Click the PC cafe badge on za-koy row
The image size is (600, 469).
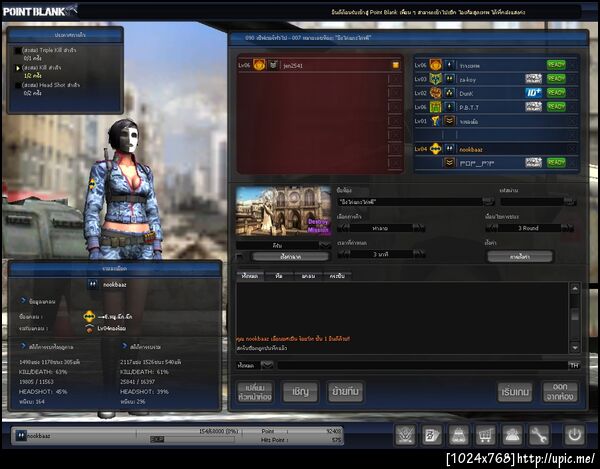pos(533,79)
